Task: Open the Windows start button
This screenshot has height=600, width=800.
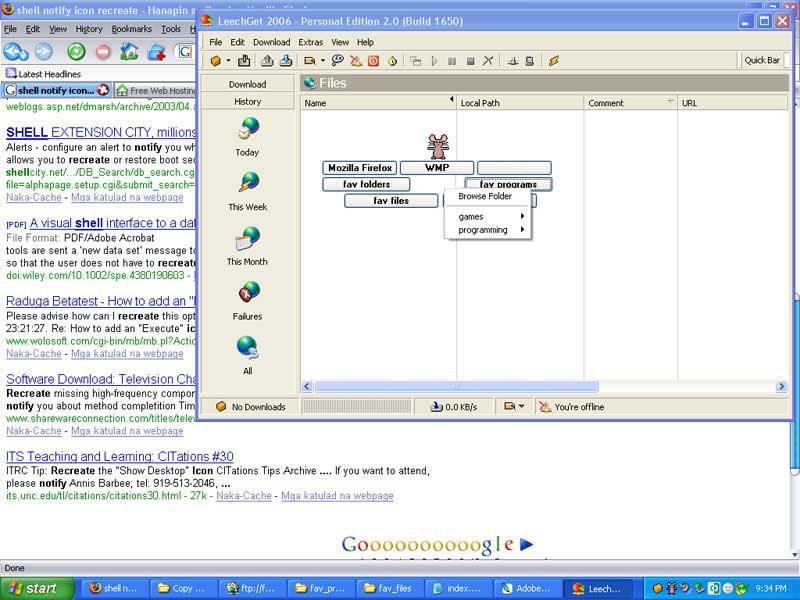Action: click(x=37, y=588)
